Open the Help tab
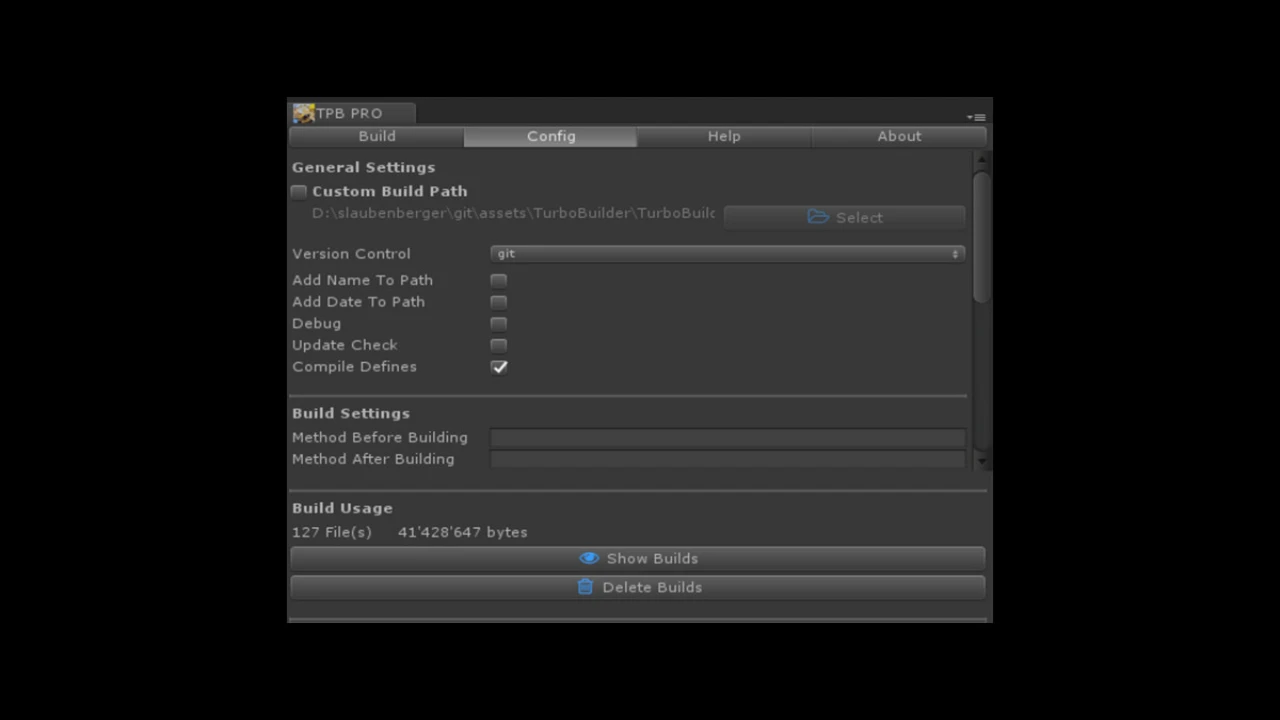The image size is (1280, 720). point(724,136)
